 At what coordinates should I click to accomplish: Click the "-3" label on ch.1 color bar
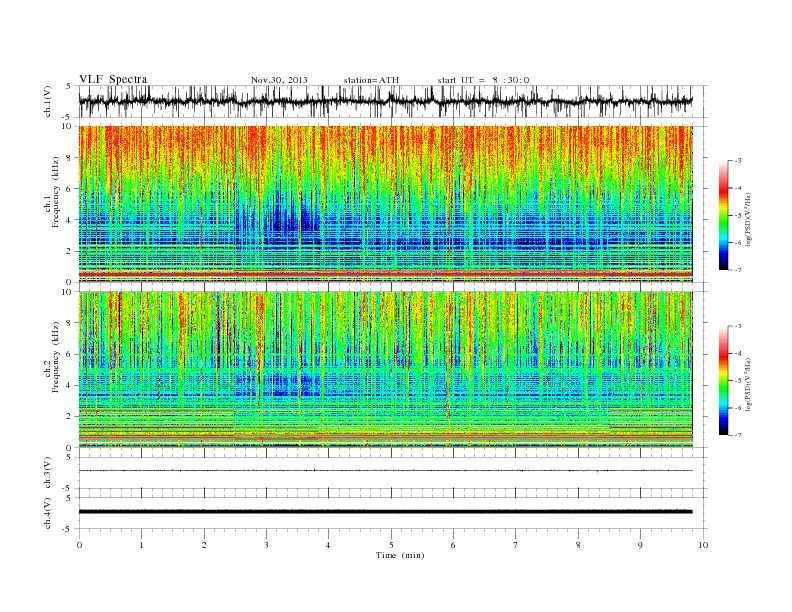click(x=737, y=161)
